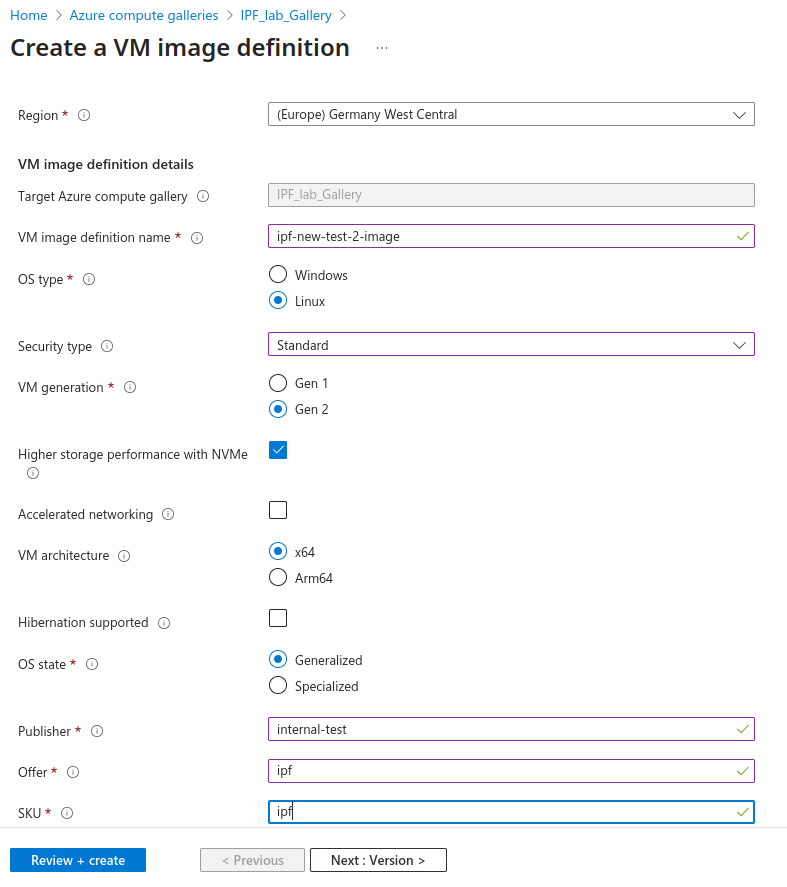This screenshot has height=887, width=787.
Task: Click info icon next to Hibernation supported
Action: [x=164, y=623]
